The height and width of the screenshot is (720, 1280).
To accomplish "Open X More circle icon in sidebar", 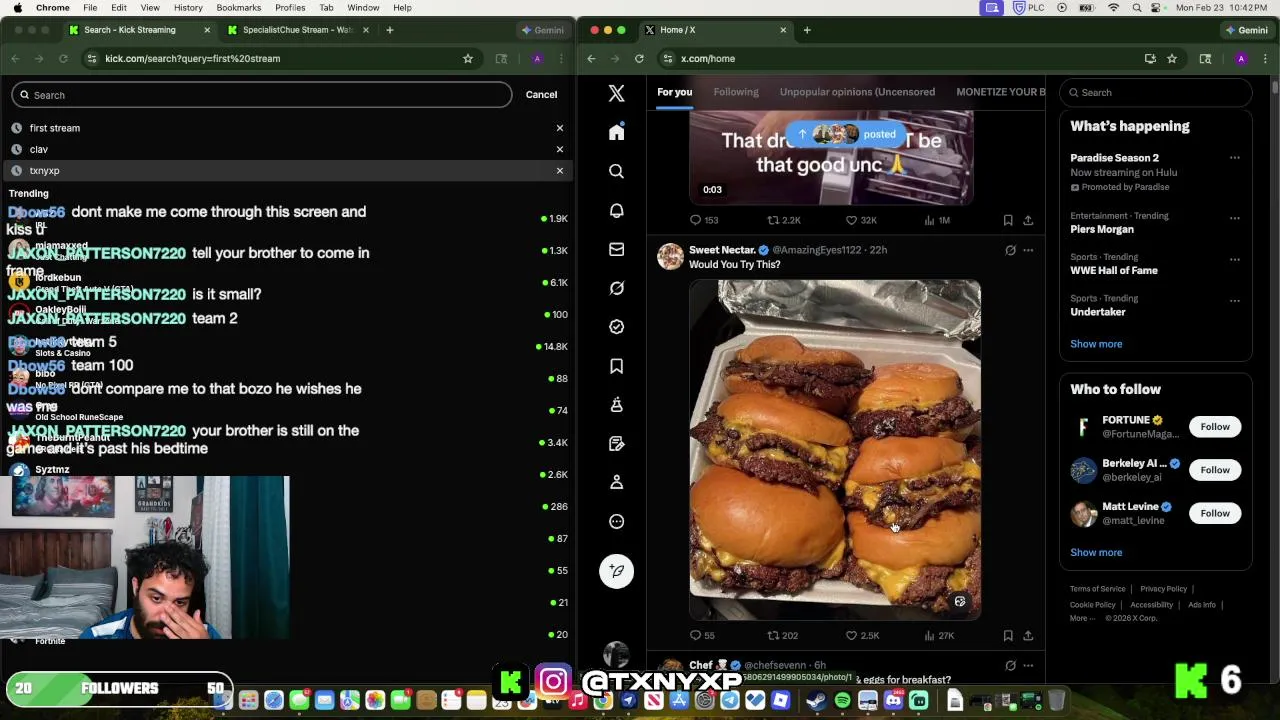I will [x=616, y=521].
